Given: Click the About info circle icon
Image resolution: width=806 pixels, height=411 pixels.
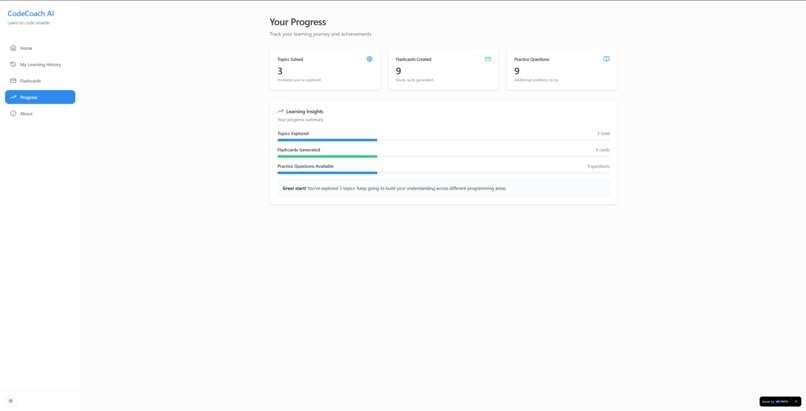Looking at the screenshot, I should coord(13,114).
